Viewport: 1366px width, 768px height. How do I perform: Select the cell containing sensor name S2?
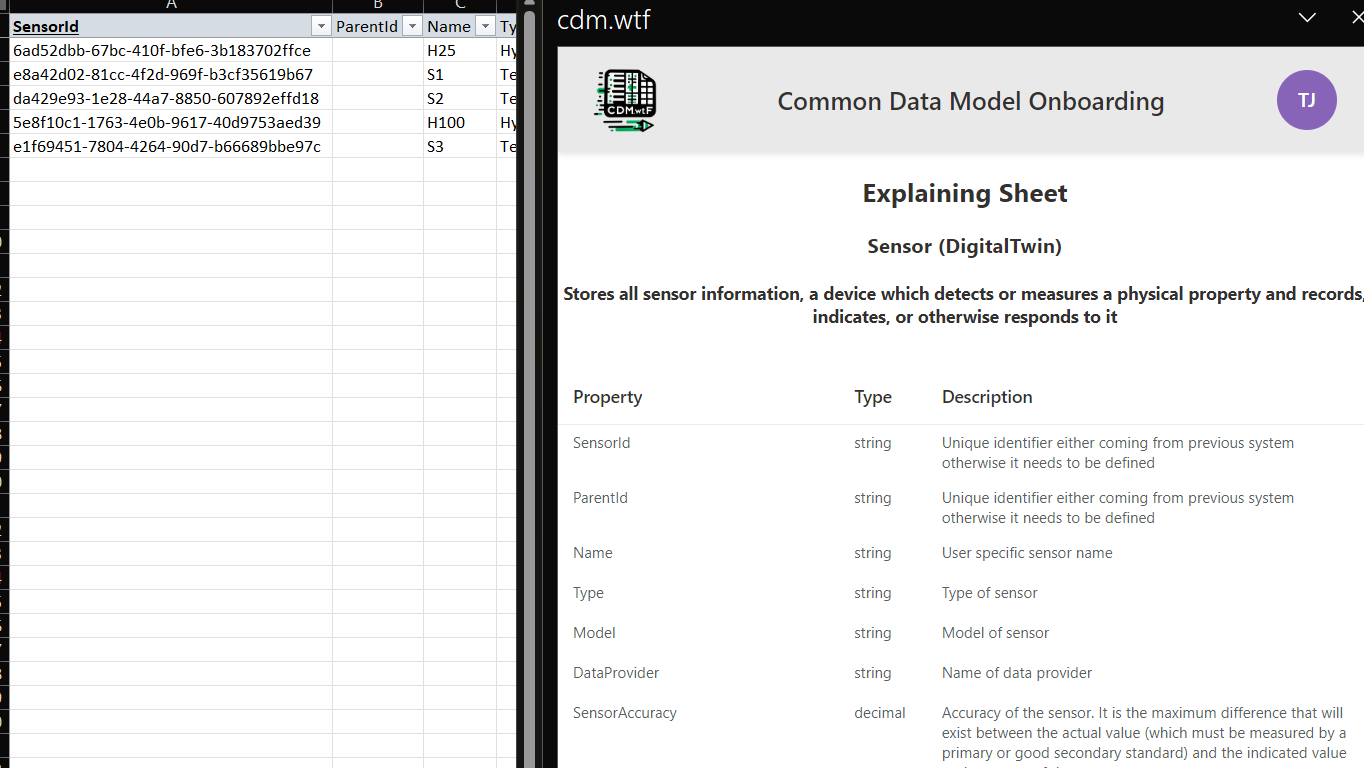point(459,99)
